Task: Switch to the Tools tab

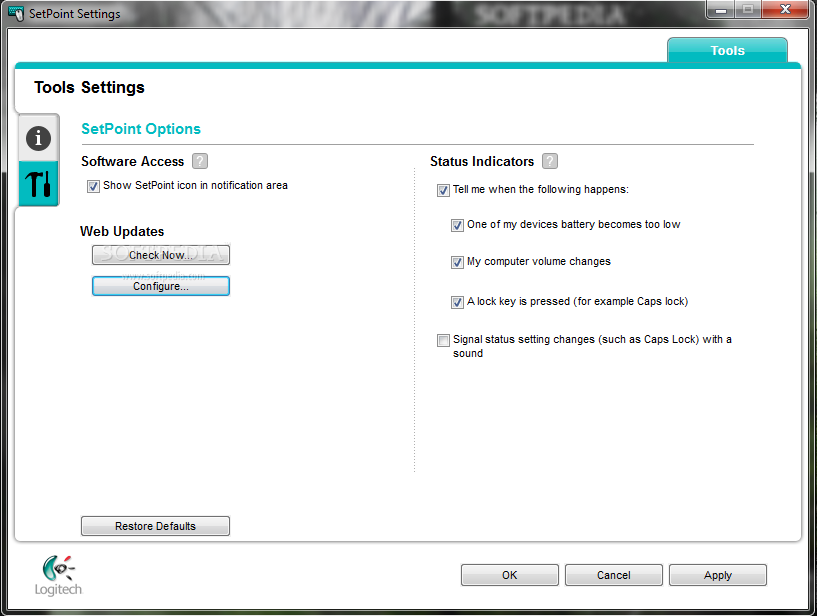Action: 727,51
